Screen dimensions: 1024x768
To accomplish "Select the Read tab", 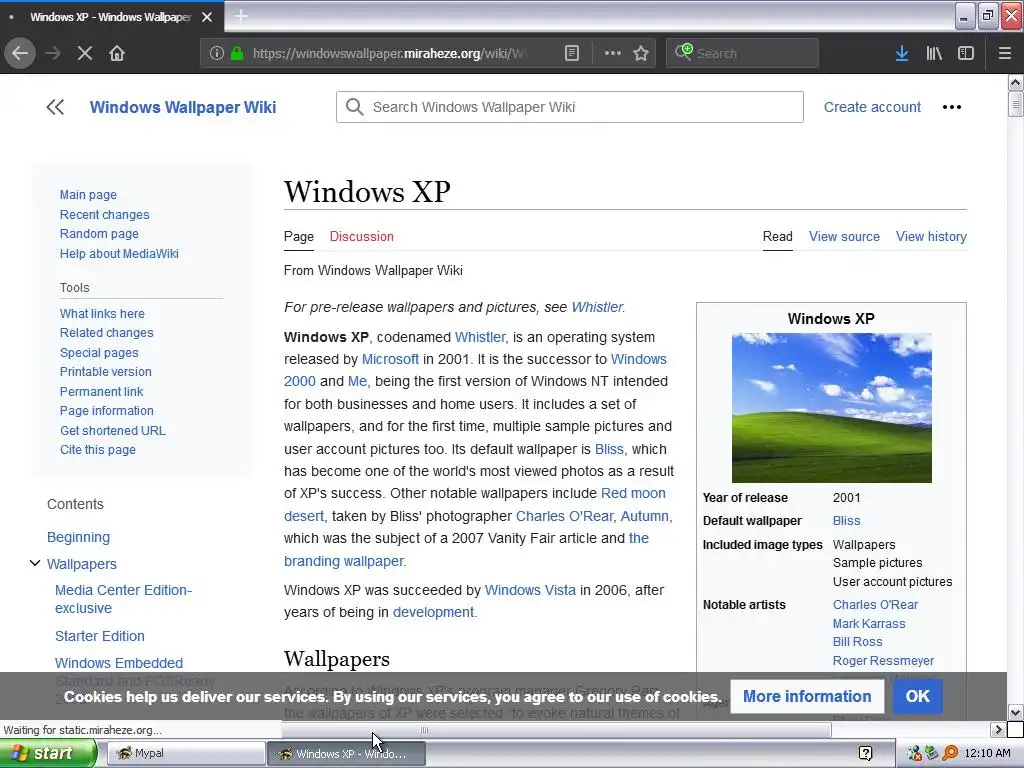I will click(778, 236).
